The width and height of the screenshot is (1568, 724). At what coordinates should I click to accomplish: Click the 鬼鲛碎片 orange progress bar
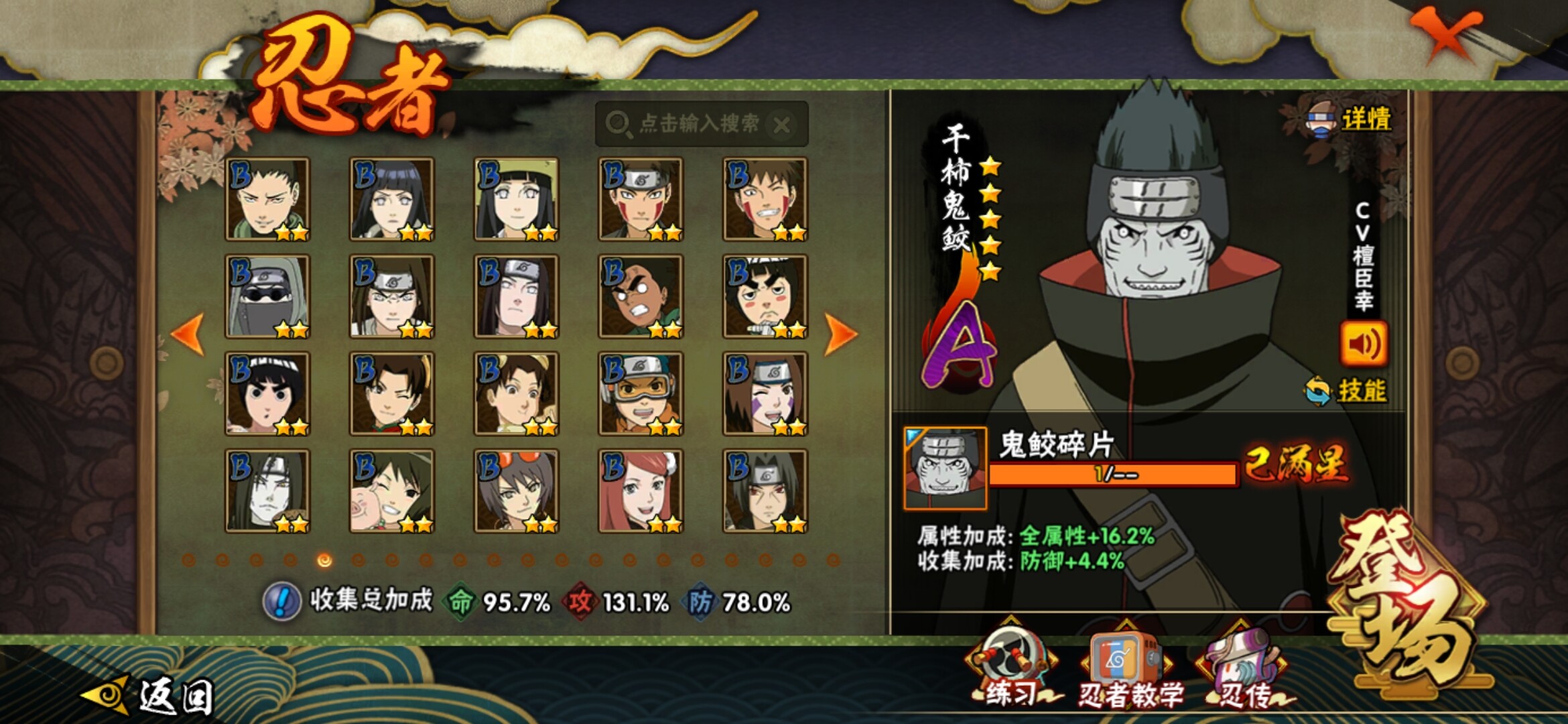click(1113, 474)
